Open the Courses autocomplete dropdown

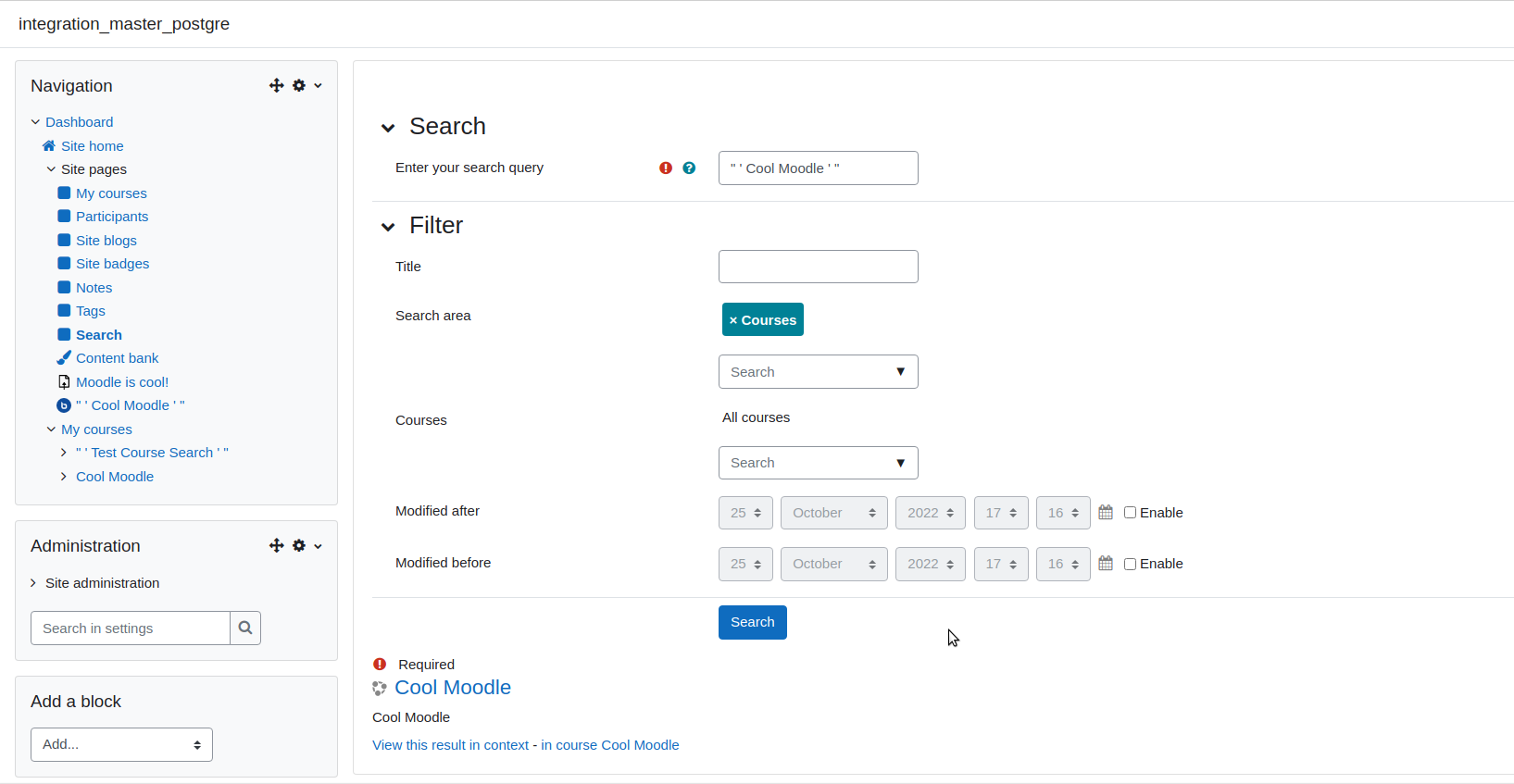(900, 463)
